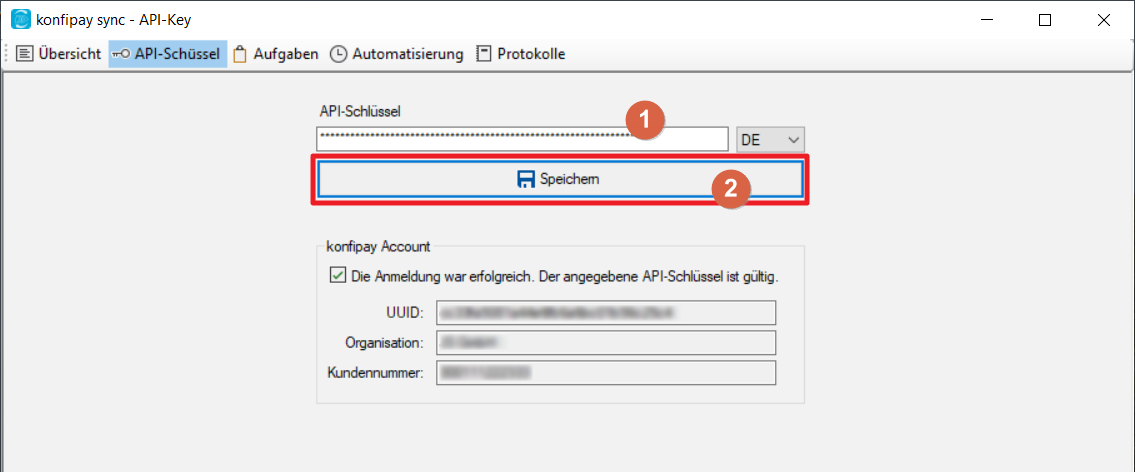Click the konfipay app icon in title bar
1135x472 pixels.
(x=20, y=19)
